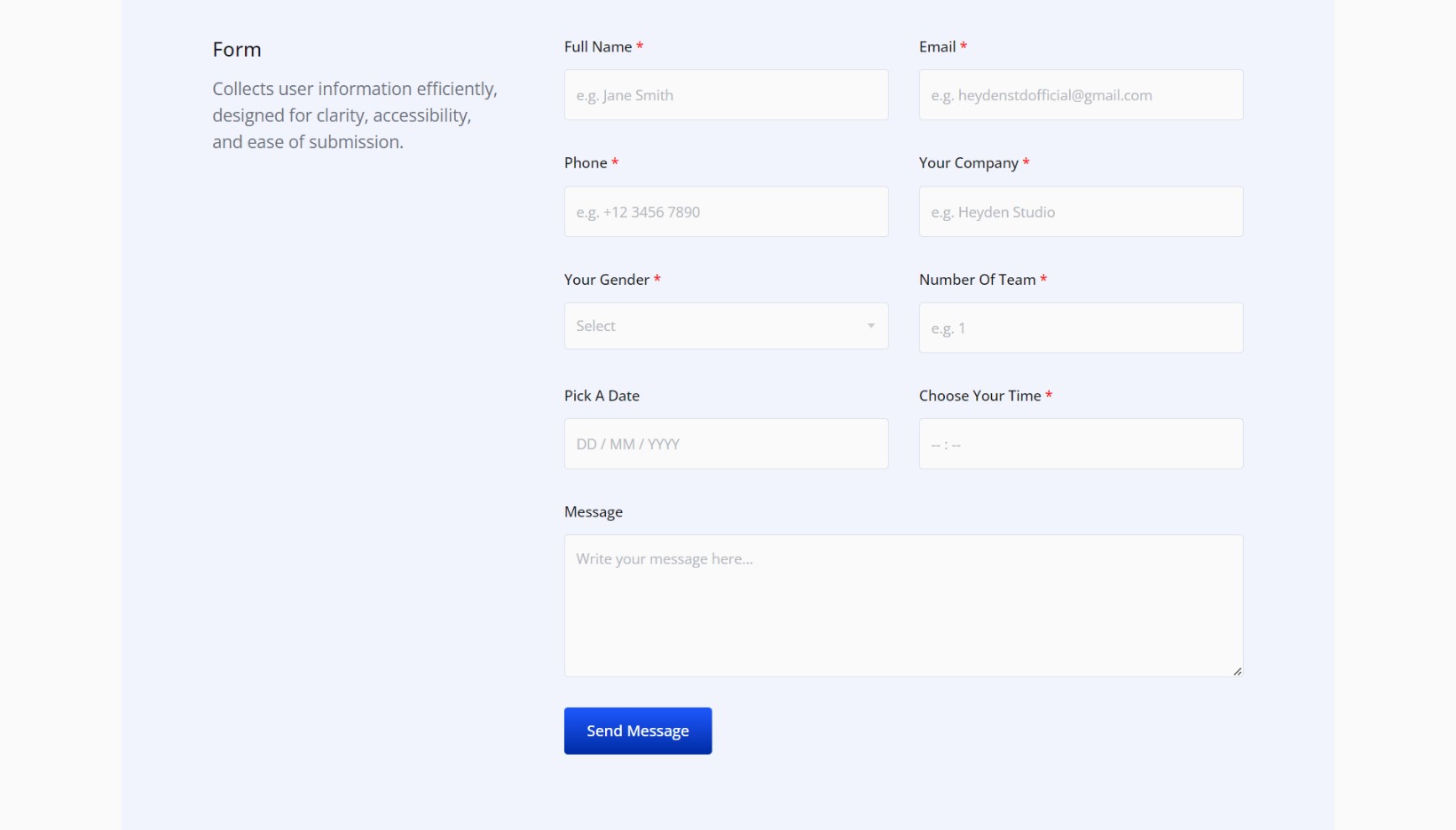1456x830 pixels.
Task: Click the Gender dropdown arrow icon
Action: click(x=871, y=326)
